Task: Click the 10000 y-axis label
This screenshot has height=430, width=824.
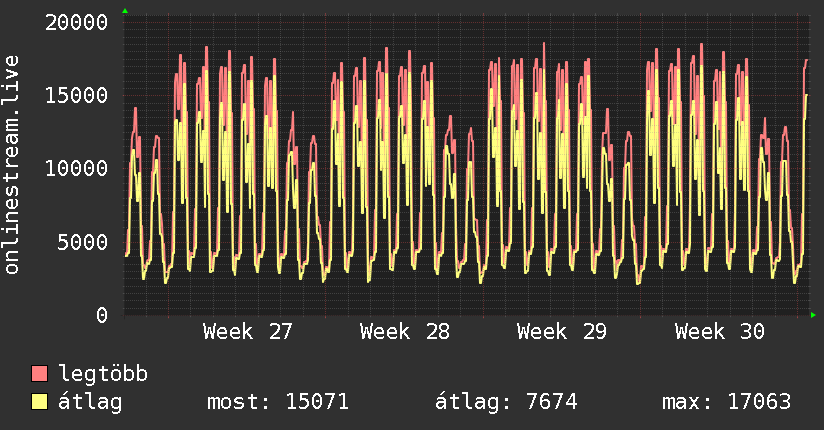Action: tap(76, 169)
